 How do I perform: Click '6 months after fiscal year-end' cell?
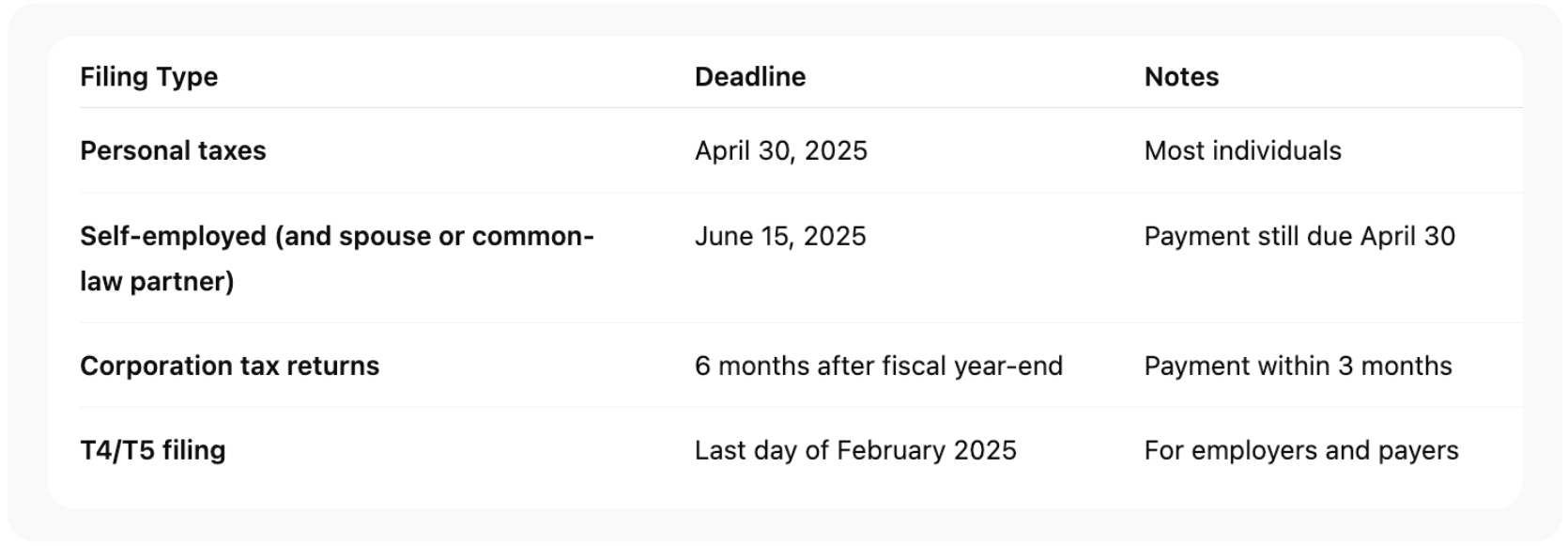click(878, 366)
